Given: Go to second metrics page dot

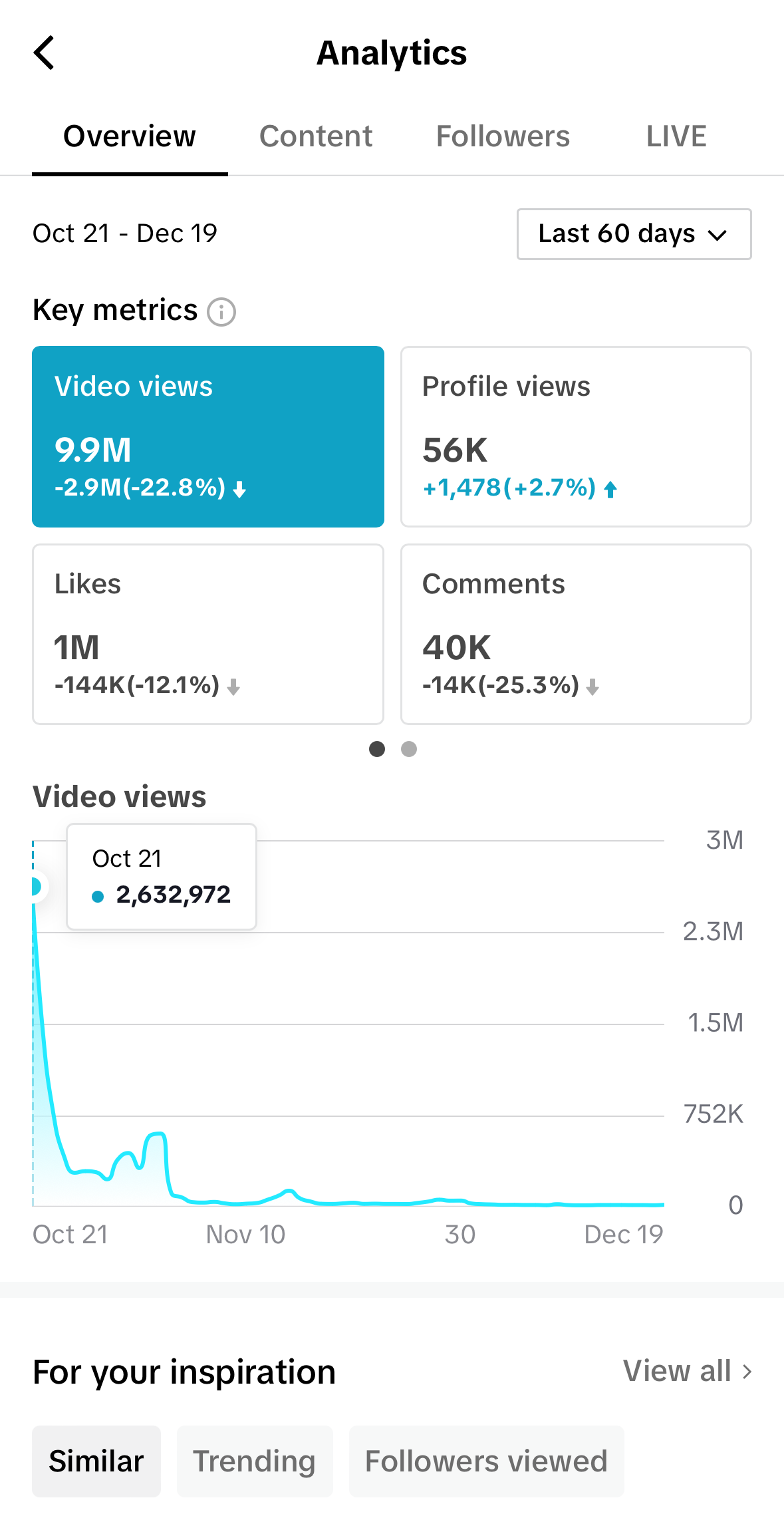Looking at the screenshot, I should (x=409, y=749).
